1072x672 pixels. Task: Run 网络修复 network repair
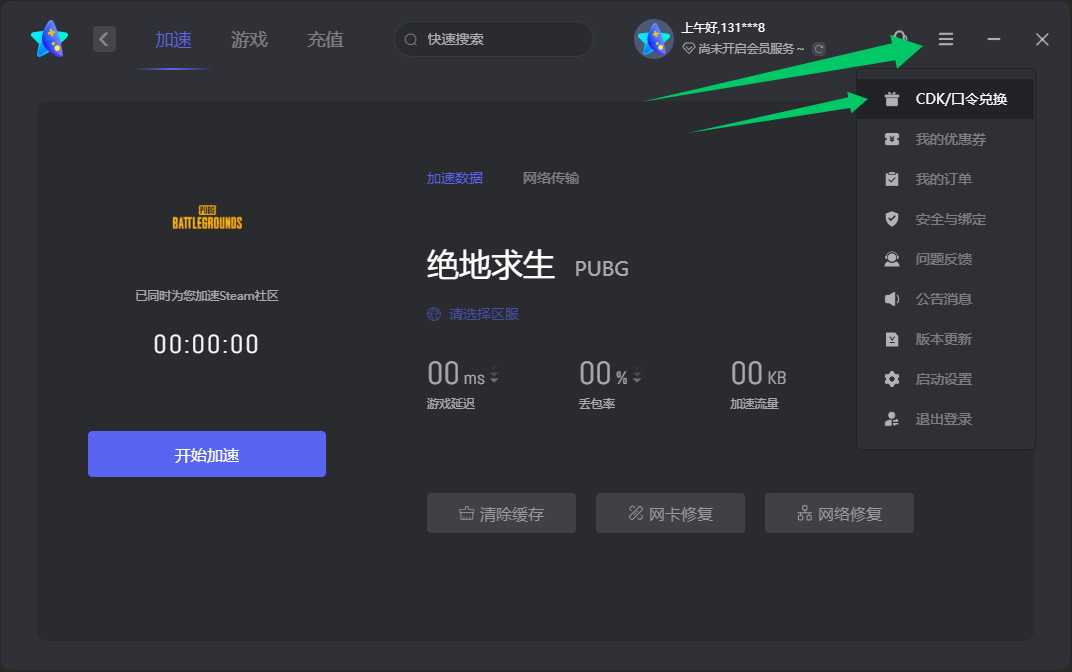click(839, 513)
